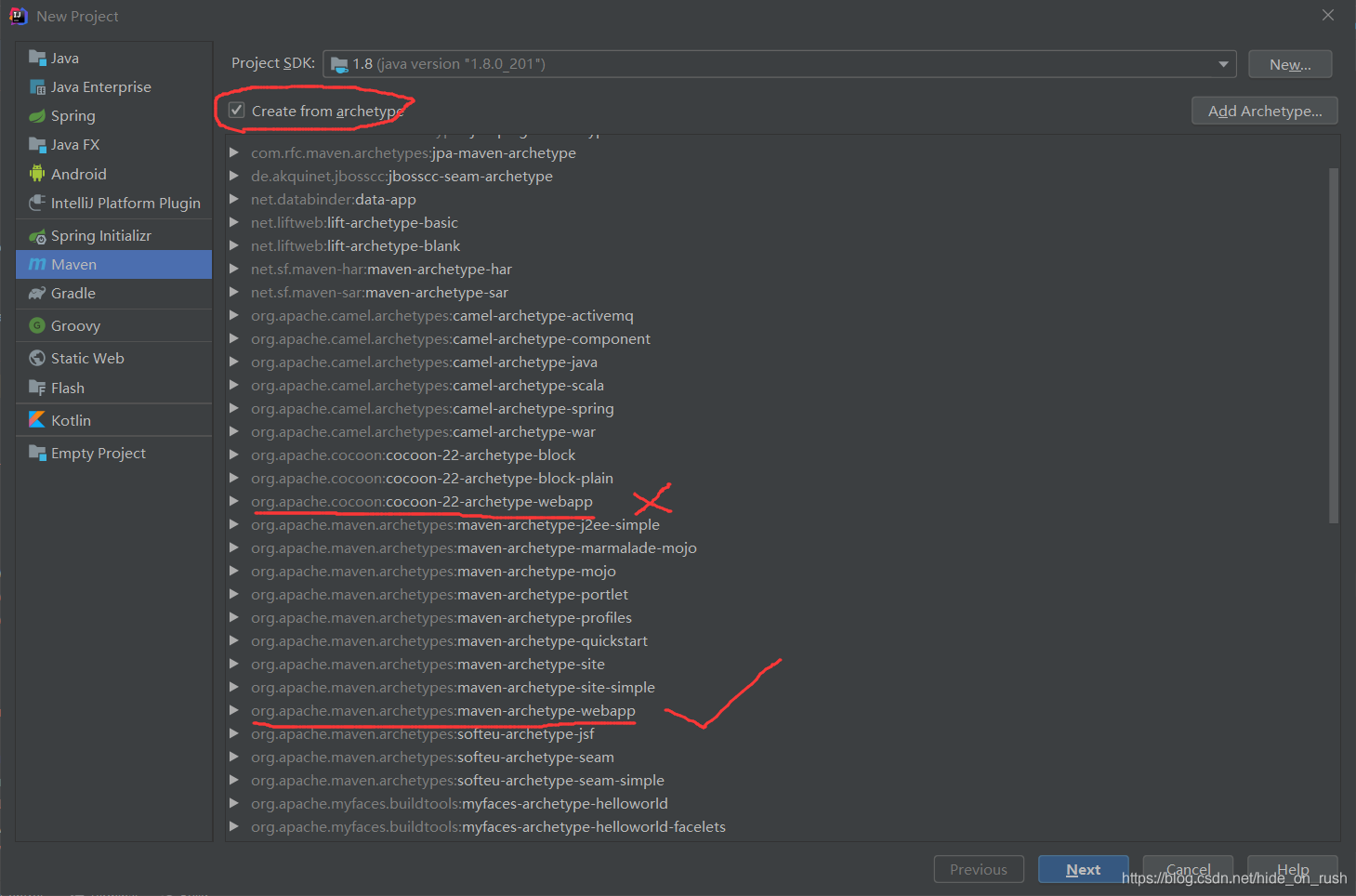Click the Flash project icon

tap(37, 388)
